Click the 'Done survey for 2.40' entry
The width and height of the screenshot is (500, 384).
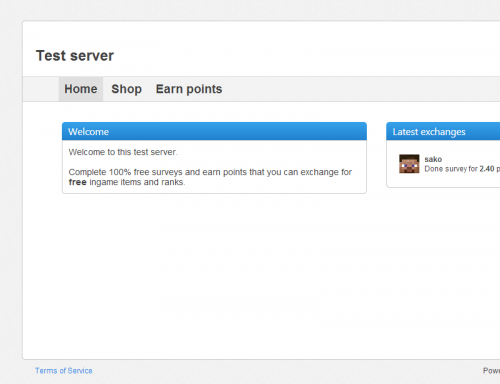click(462, 169)
